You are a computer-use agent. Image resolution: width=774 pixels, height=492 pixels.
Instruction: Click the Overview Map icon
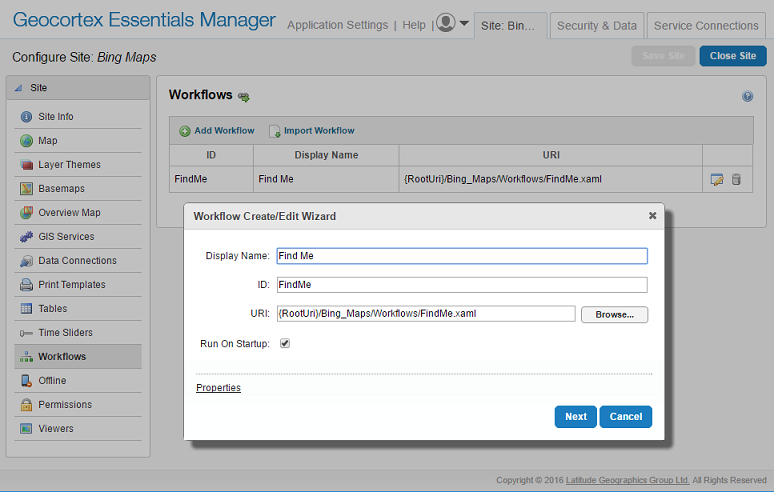tap(26, 213)
